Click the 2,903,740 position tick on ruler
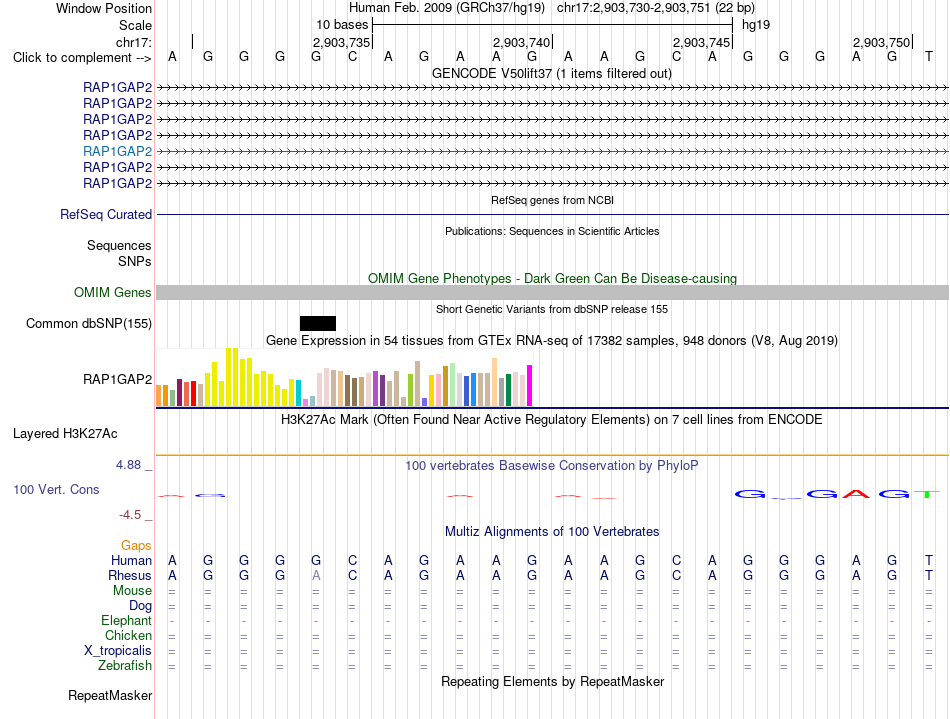The height and width of the screenshot is (719, 950). coord(553,42)
